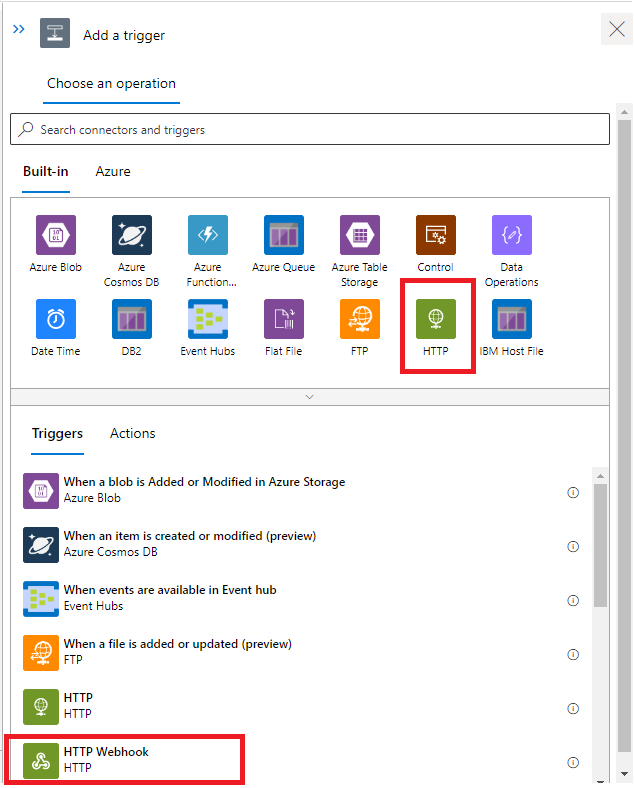This screenshot has width=634, height=788.
Task: Open the Triggers tab
Action: 57,434
